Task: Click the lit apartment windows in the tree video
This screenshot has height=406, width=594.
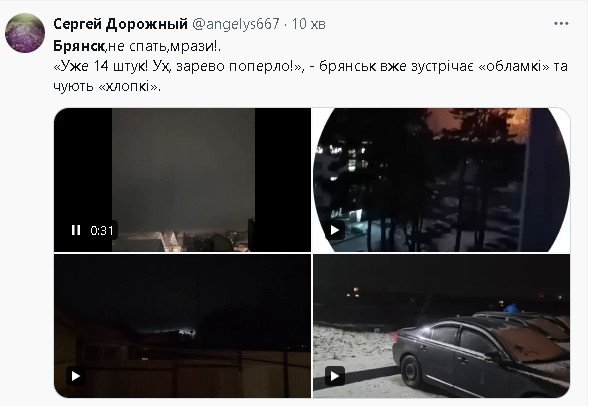Action: [x=349, y=161]
